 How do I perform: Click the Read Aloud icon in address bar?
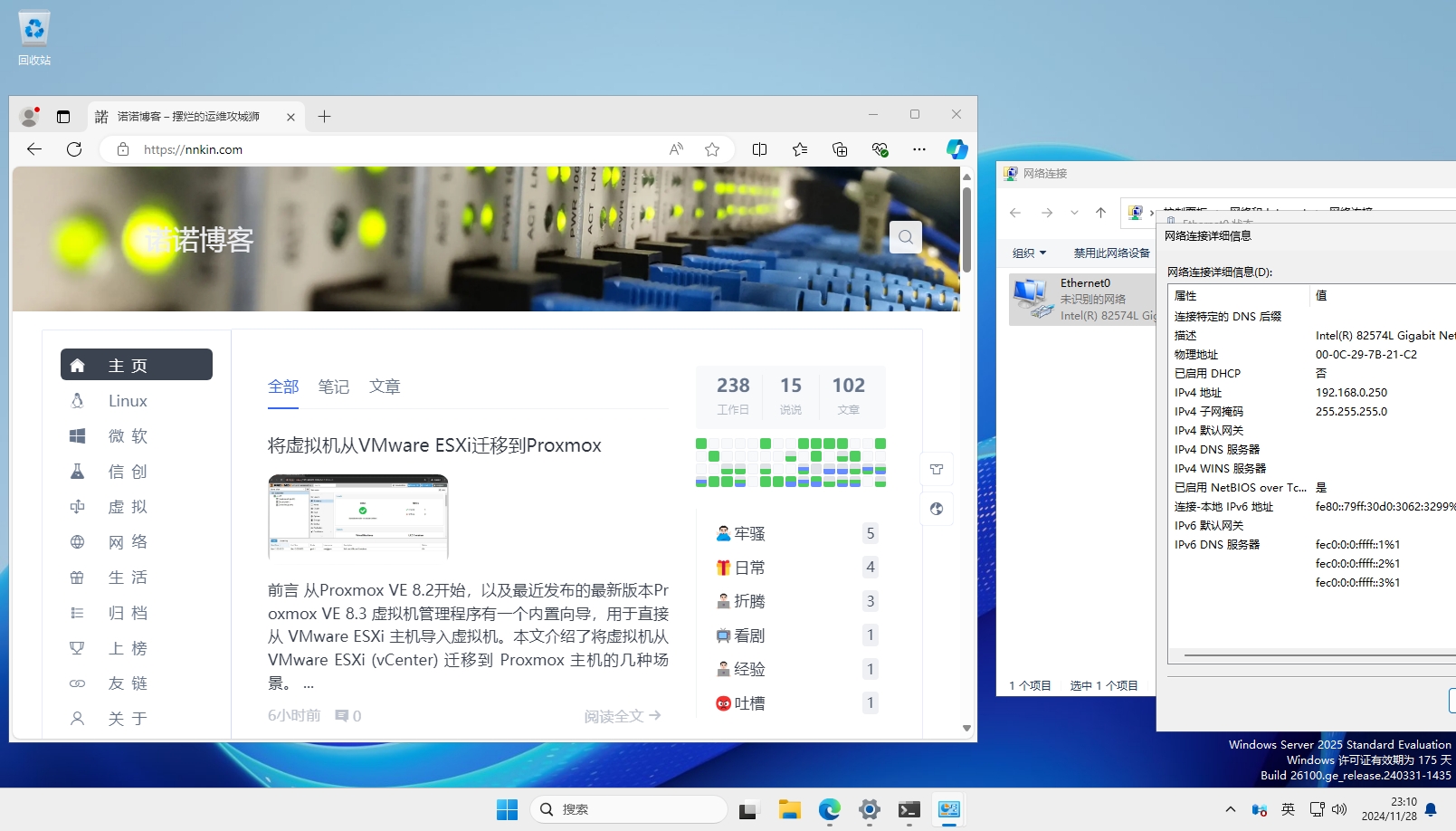point(676,149)
